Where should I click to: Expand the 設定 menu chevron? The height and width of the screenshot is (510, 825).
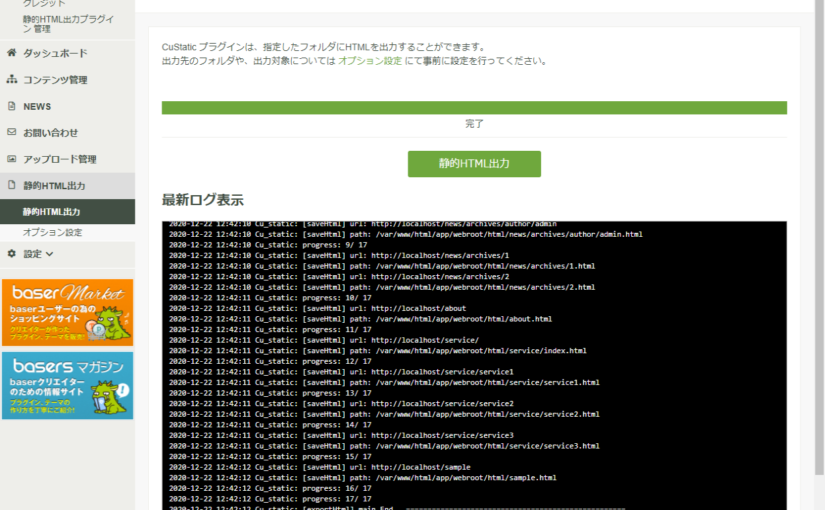pos(49,254)
